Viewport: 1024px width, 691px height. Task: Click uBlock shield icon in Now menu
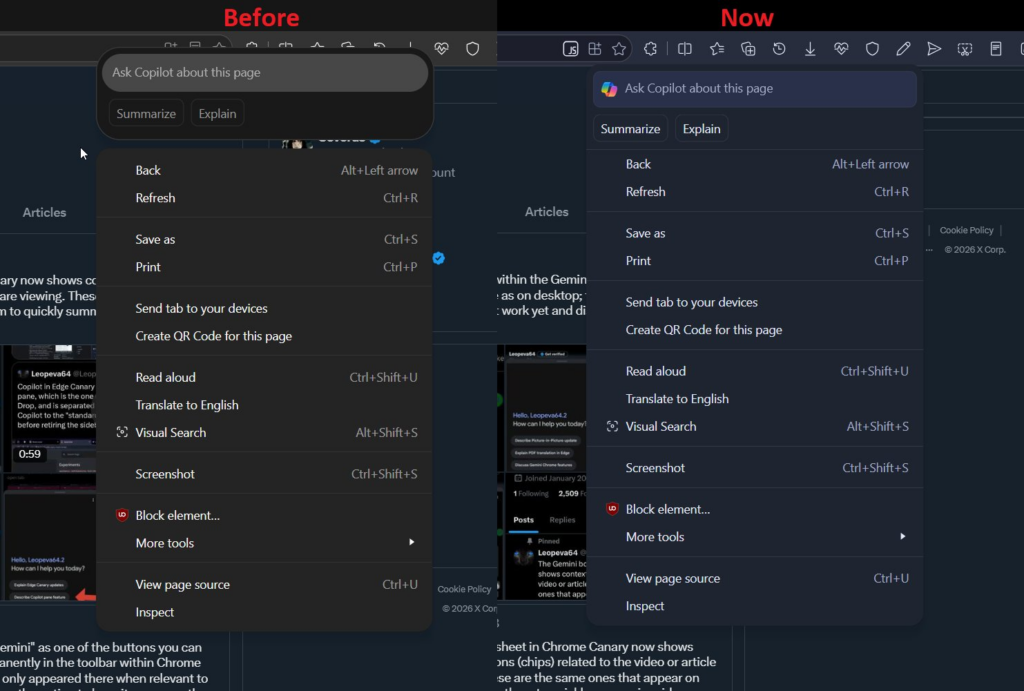point(612,509)
